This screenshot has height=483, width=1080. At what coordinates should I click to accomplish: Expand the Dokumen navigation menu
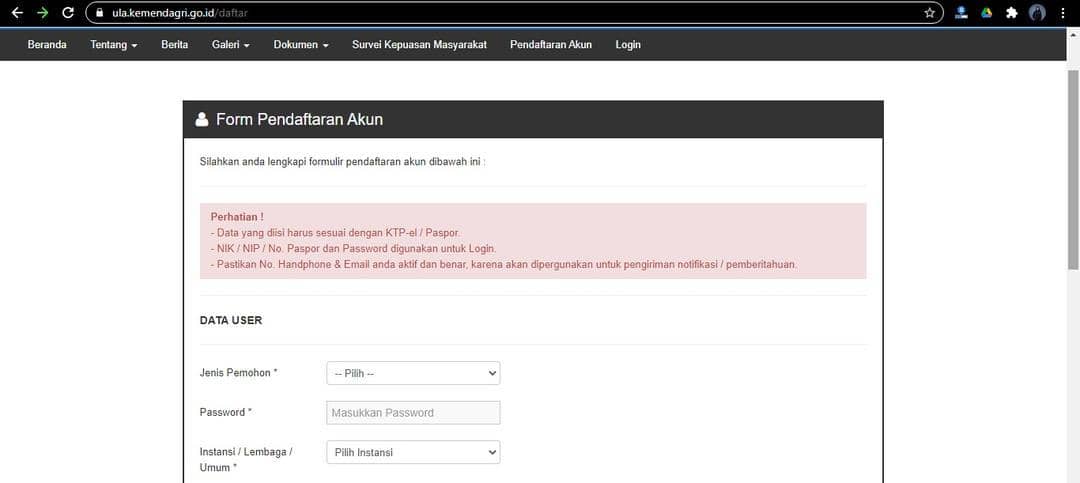[300, 45]
